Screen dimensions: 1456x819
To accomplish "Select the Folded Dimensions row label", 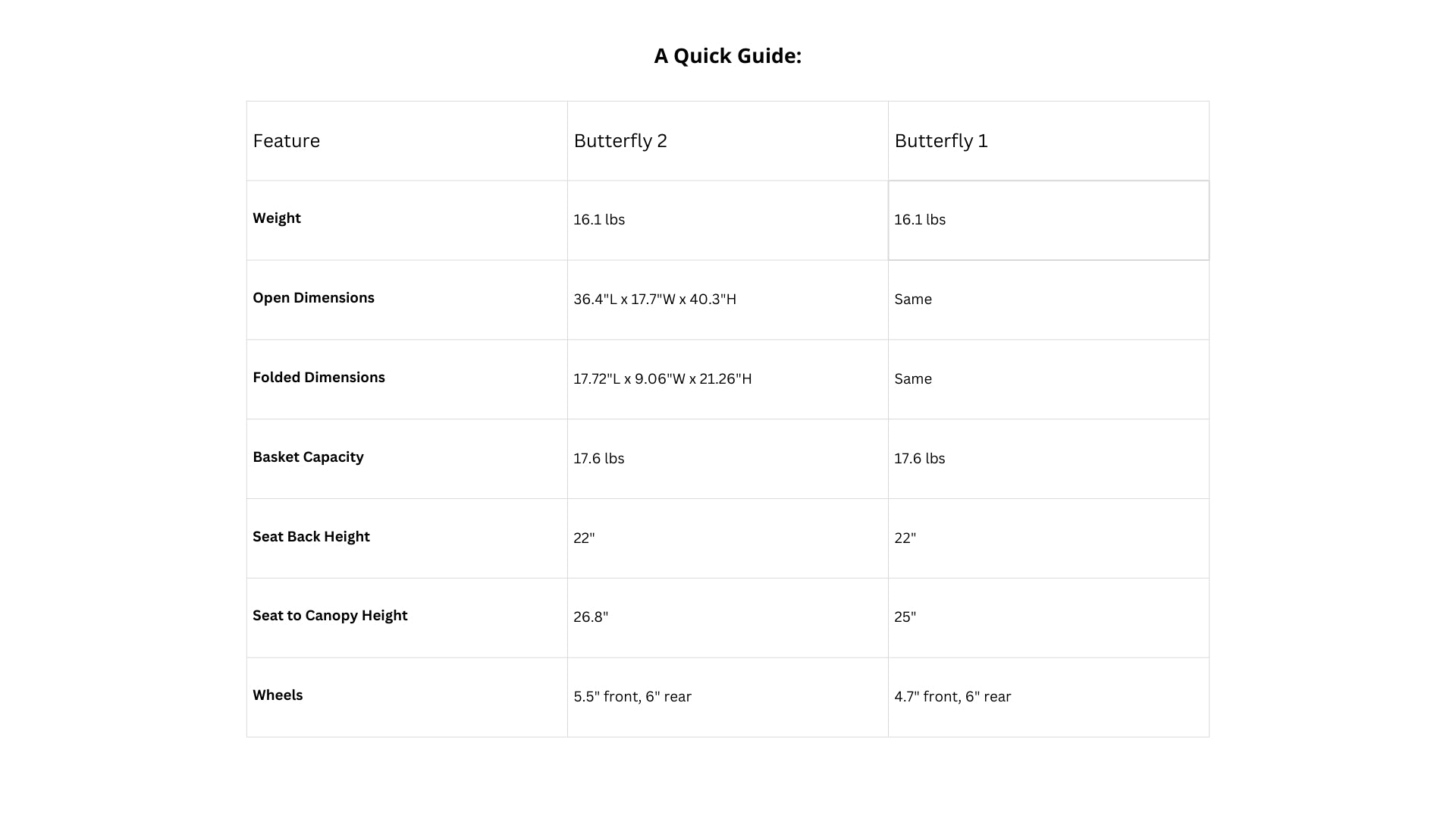I will (x=318, y=378).
